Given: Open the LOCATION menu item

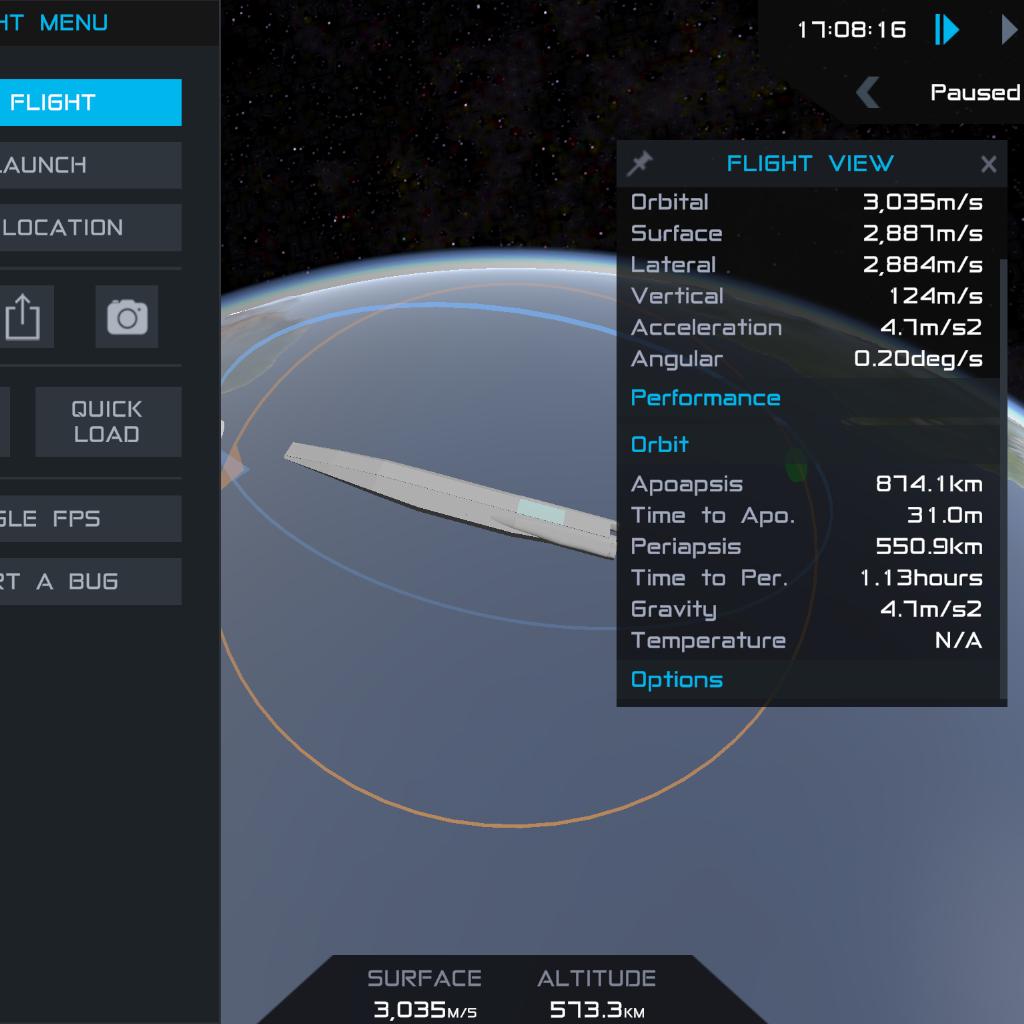Looking at the screenshot, I should click(x=91, y=228).
